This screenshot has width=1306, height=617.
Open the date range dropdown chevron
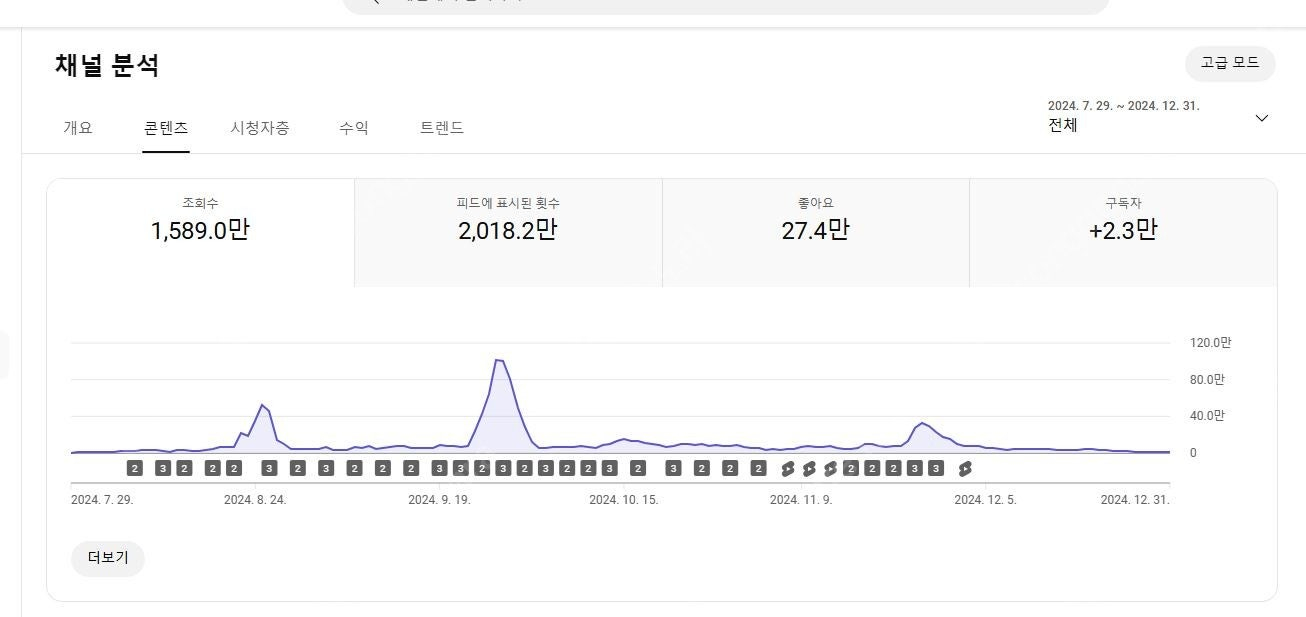point(1262,117)
